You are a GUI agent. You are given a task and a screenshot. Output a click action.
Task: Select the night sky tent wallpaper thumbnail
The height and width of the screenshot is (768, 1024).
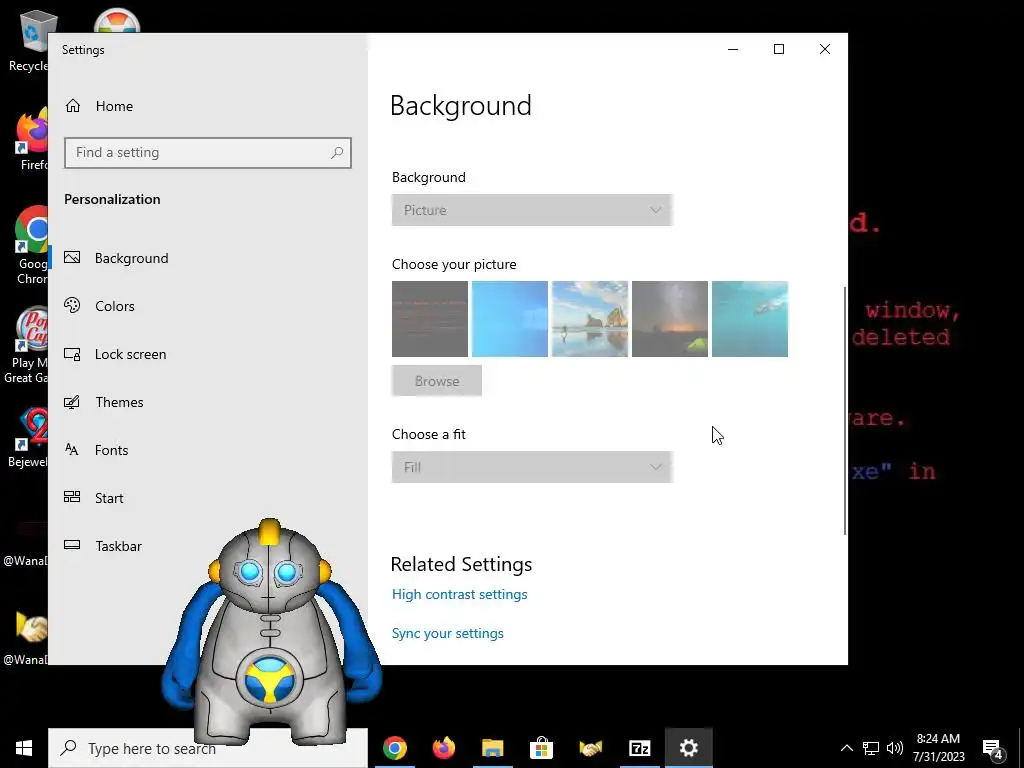click(670, 319)
